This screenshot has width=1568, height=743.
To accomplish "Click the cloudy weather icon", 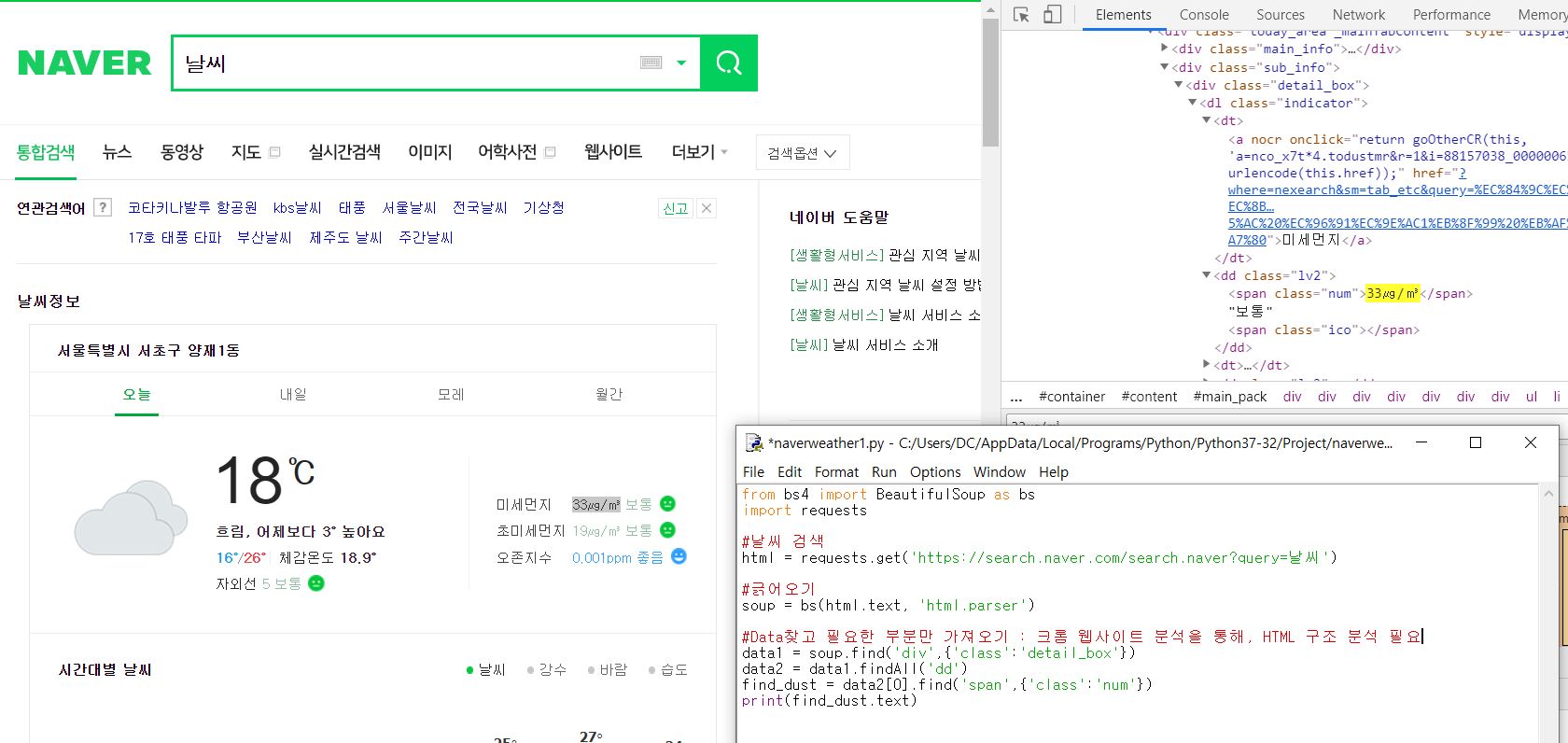I will coord(131,518).
